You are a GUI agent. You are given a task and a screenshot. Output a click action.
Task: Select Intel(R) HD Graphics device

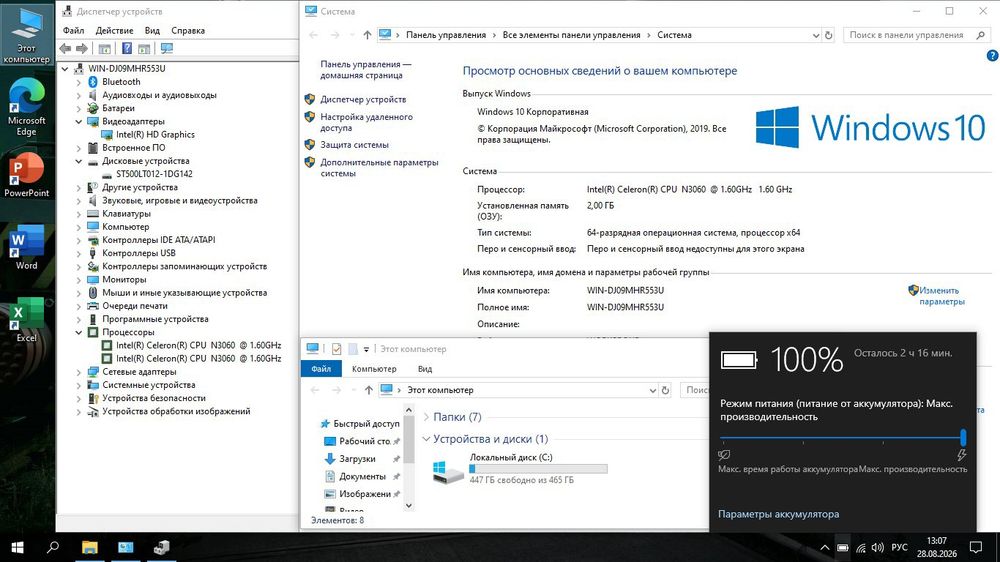click(155, 135)
